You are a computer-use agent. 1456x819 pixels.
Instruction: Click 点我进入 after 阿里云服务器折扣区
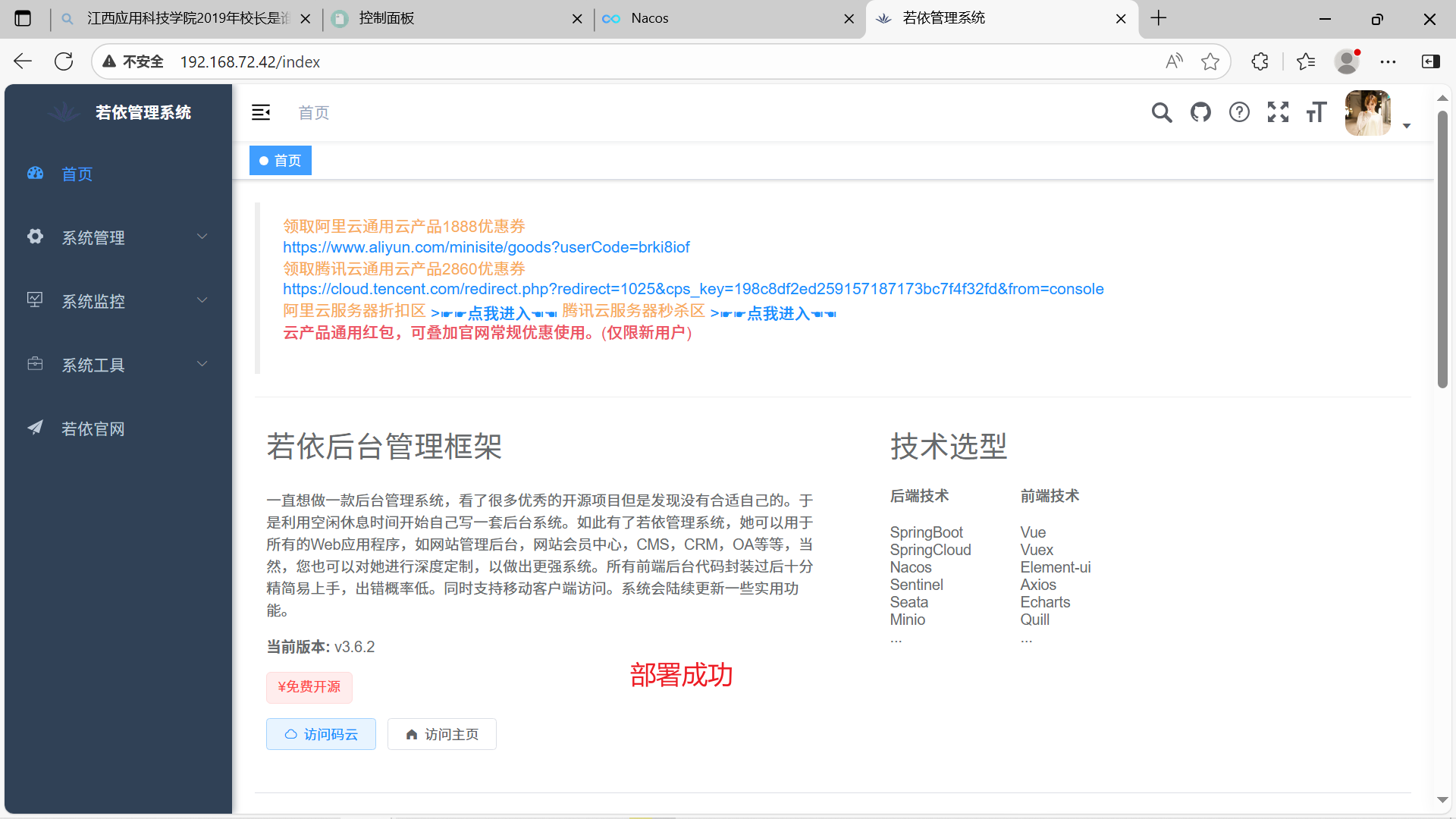pos(494,312)
